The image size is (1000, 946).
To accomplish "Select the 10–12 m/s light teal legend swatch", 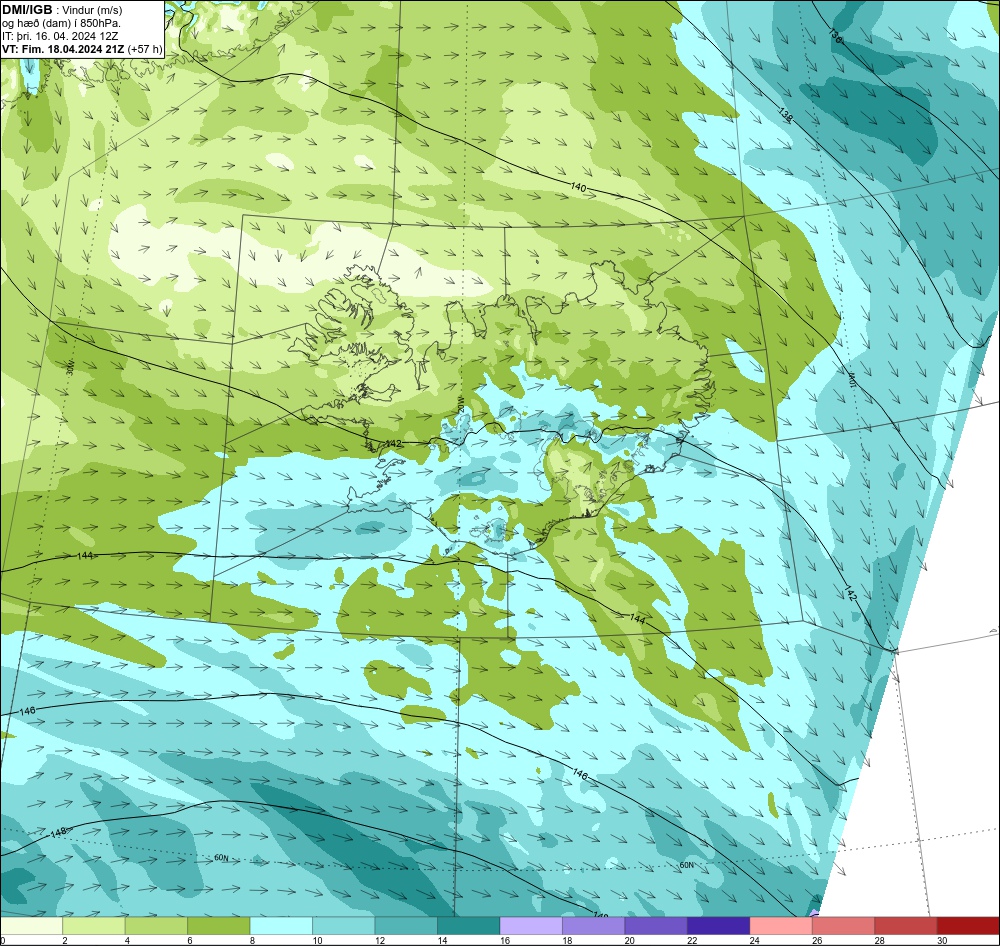I will [x=344, y=926].
